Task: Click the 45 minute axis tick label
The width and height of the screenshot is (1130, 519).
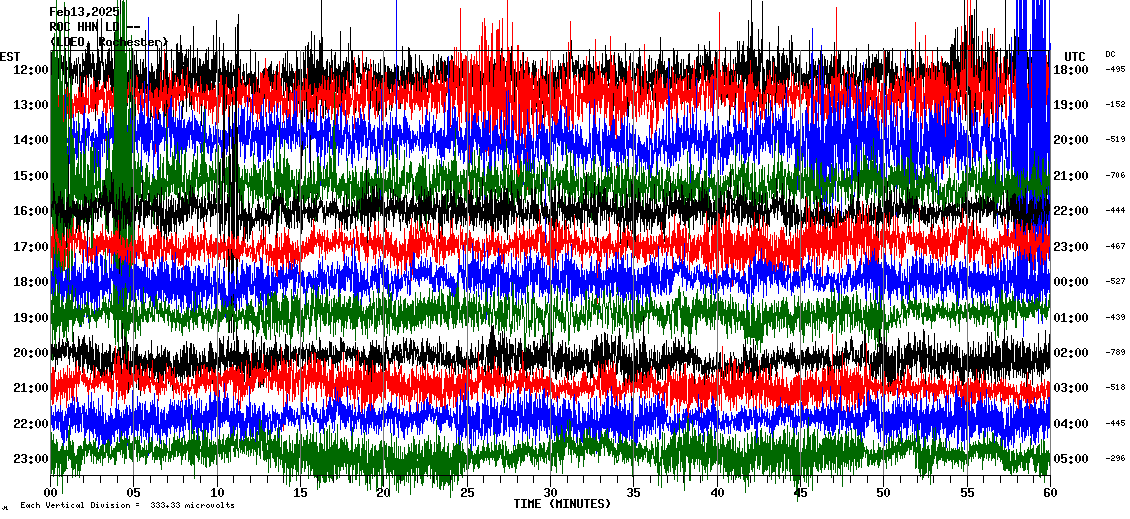Action: tap(800, 493)
